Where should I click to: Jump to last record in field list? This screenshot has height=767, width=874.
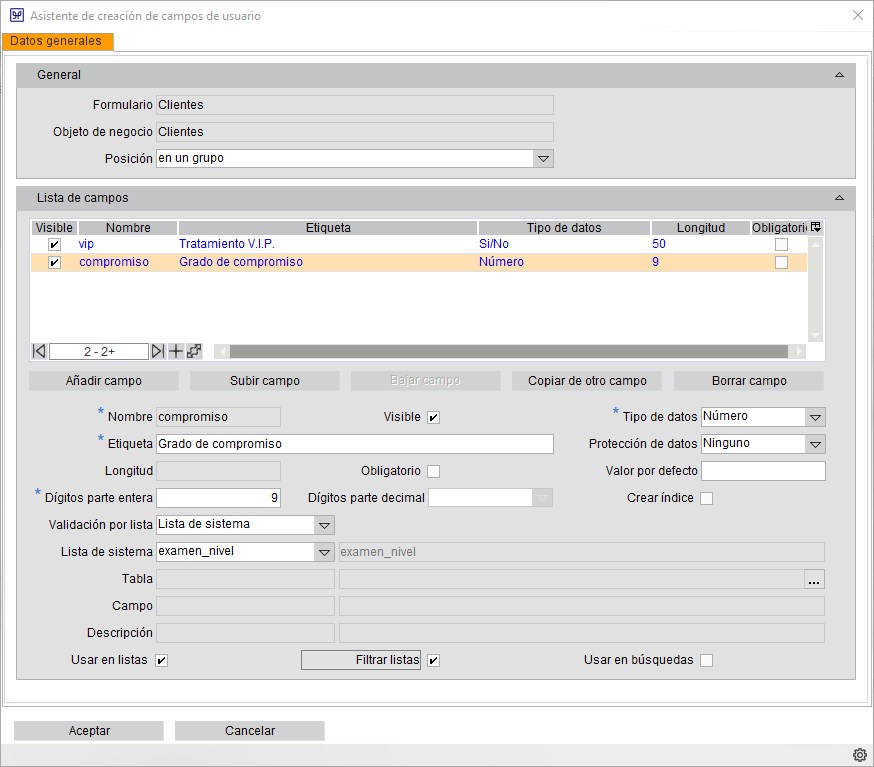[x=157, y=351]
